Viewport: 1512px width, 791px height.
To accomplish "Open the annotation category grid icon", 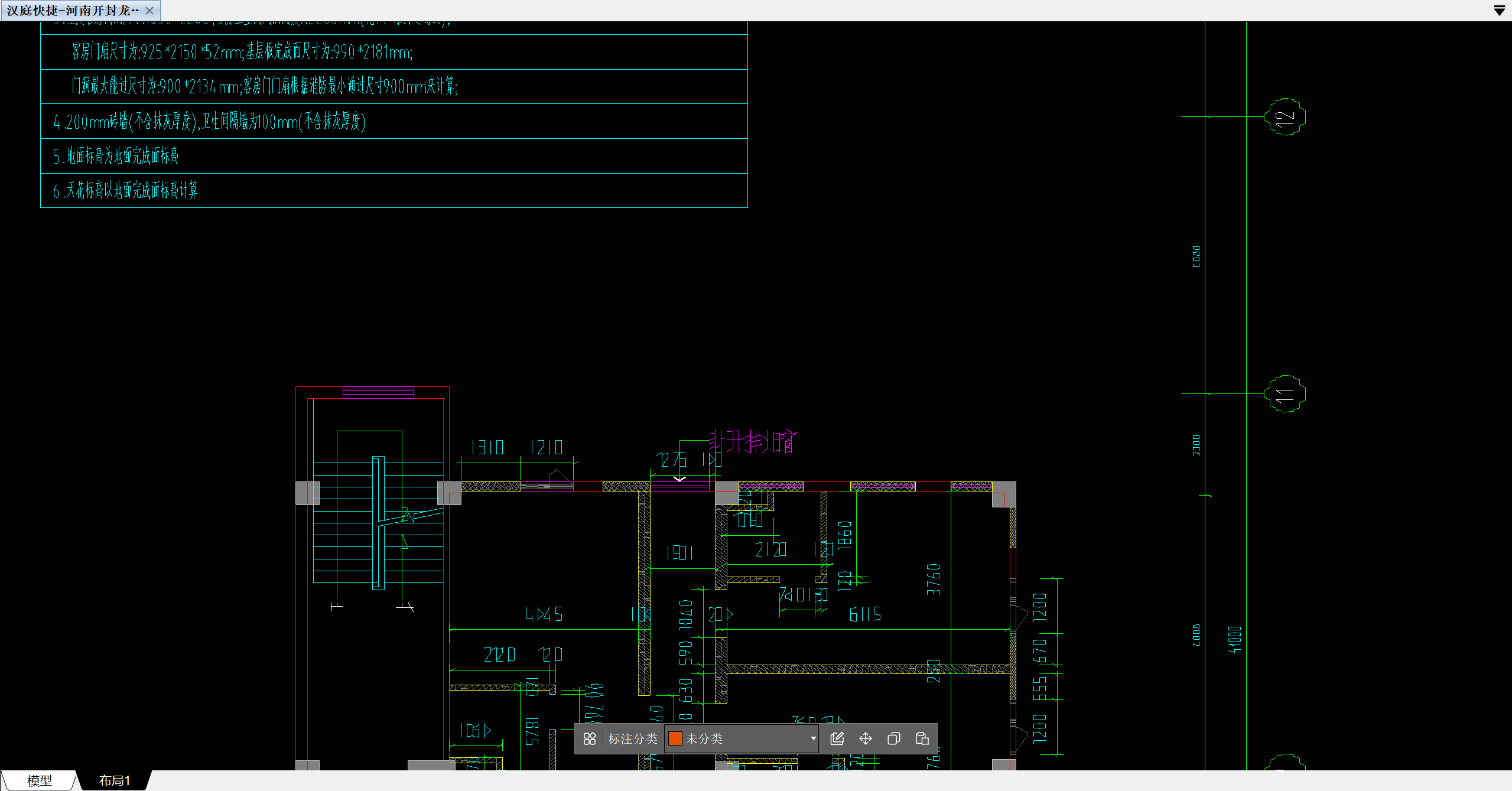I will coord(589,738).
